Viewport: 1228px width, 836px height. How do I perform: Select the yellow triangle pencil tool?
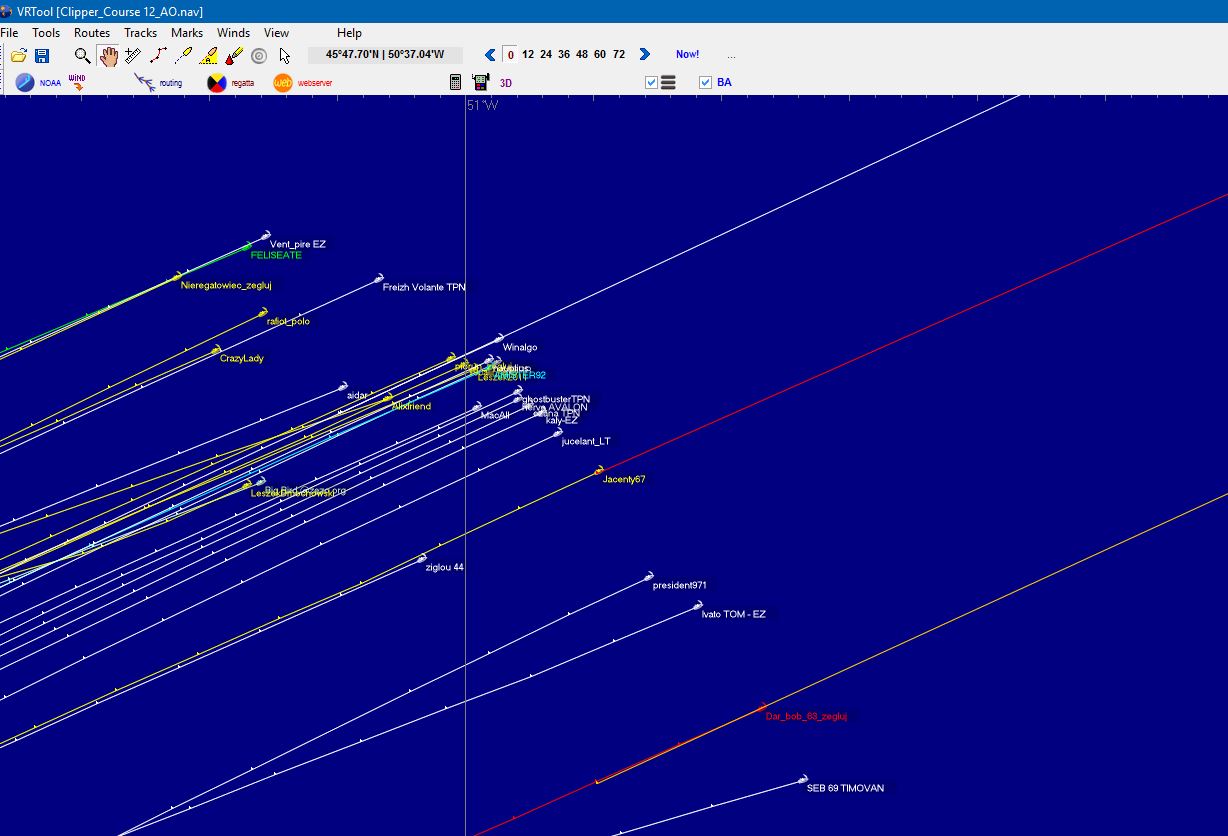click(208, 56)
